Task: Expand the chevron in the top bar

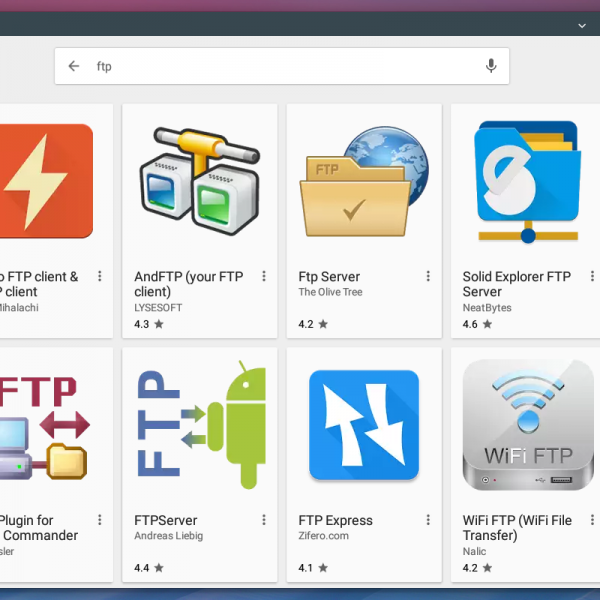Action: [x=582, y=26]
